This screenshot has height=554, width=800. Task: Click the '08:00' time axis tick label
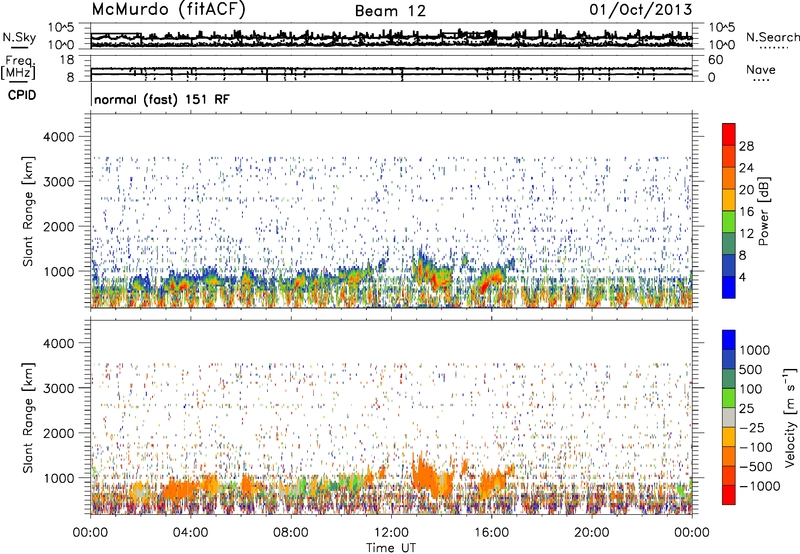291,533
